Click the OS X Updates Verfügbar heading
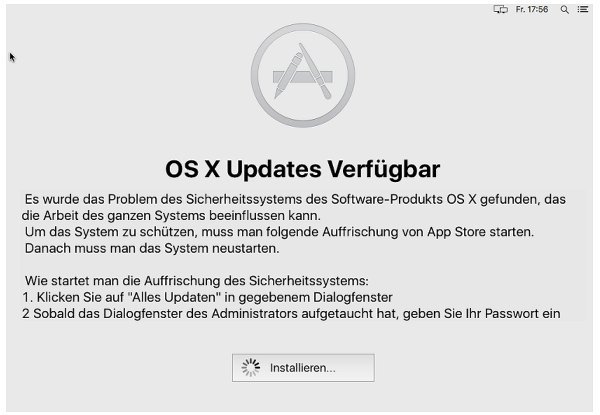 click(303, 169)
